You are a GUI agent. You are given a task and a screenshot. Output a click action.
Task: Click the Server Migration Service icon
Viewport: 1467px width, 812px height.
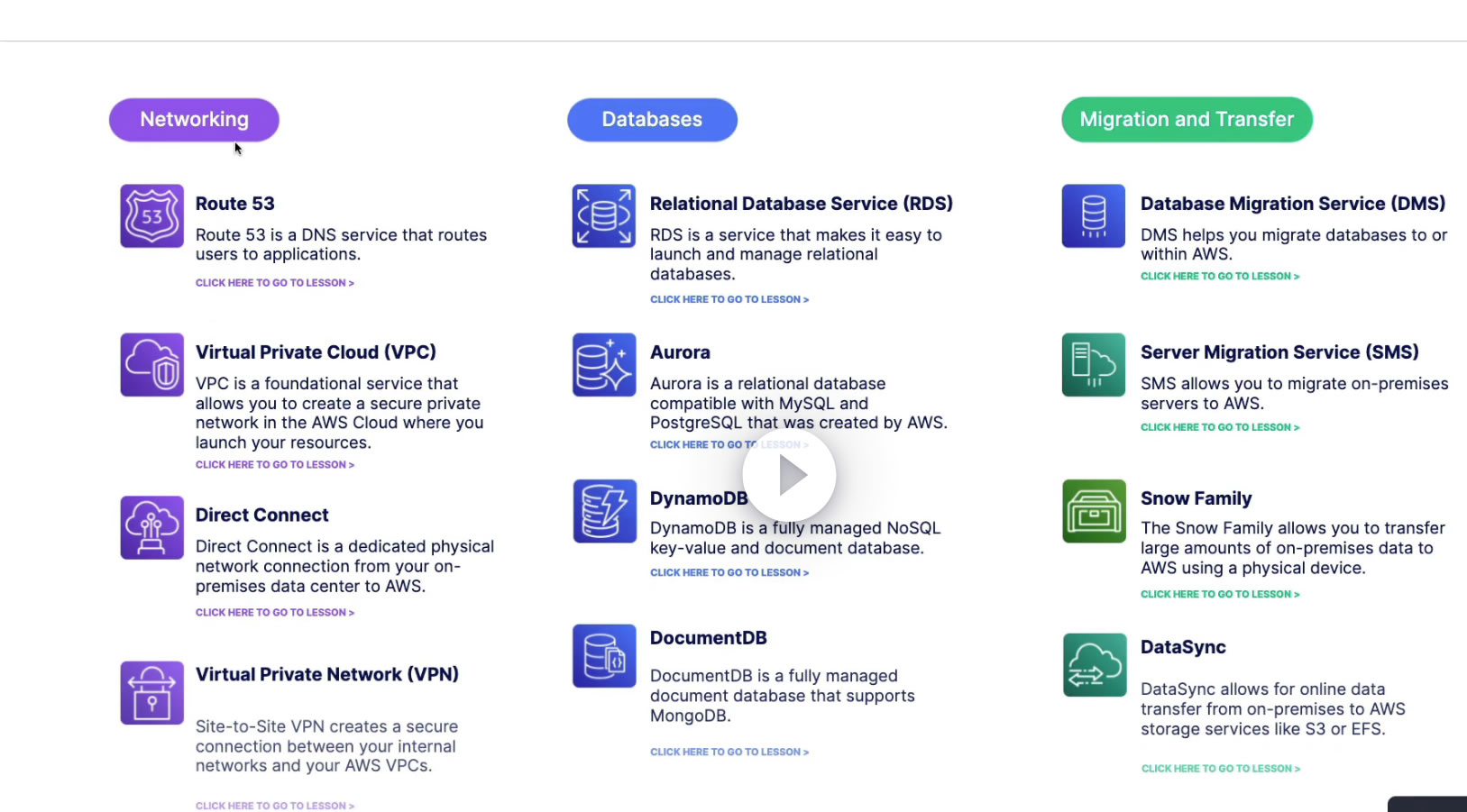pos(1093,365)
